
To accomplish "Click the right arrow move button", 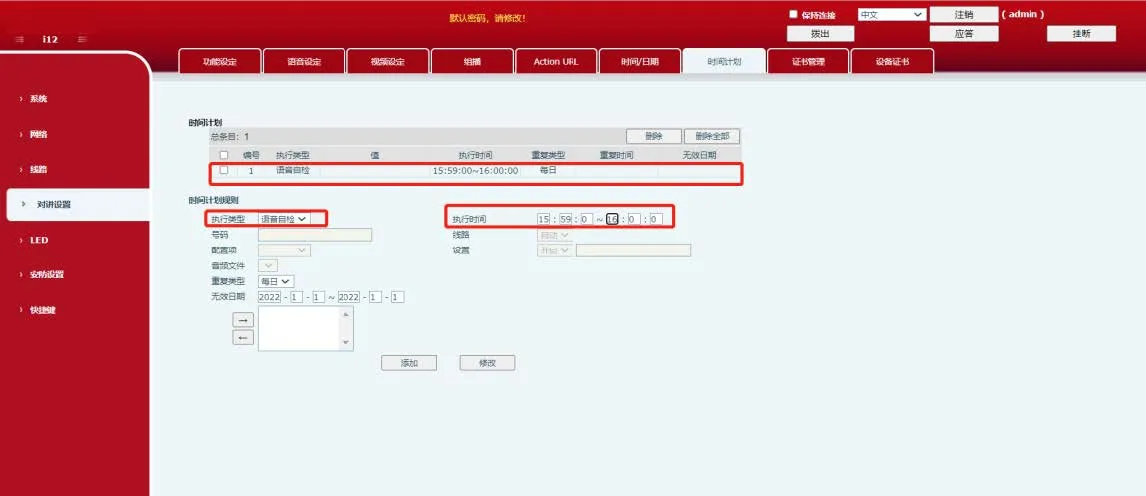I will point(243,320).
